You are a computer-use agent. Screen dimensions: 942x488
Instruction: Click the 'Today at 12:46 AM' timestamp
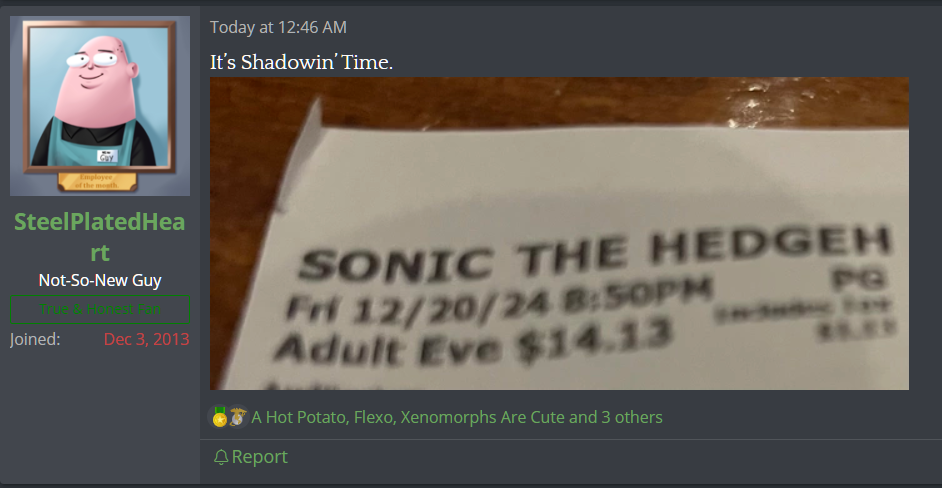click(x=278, y=27)
